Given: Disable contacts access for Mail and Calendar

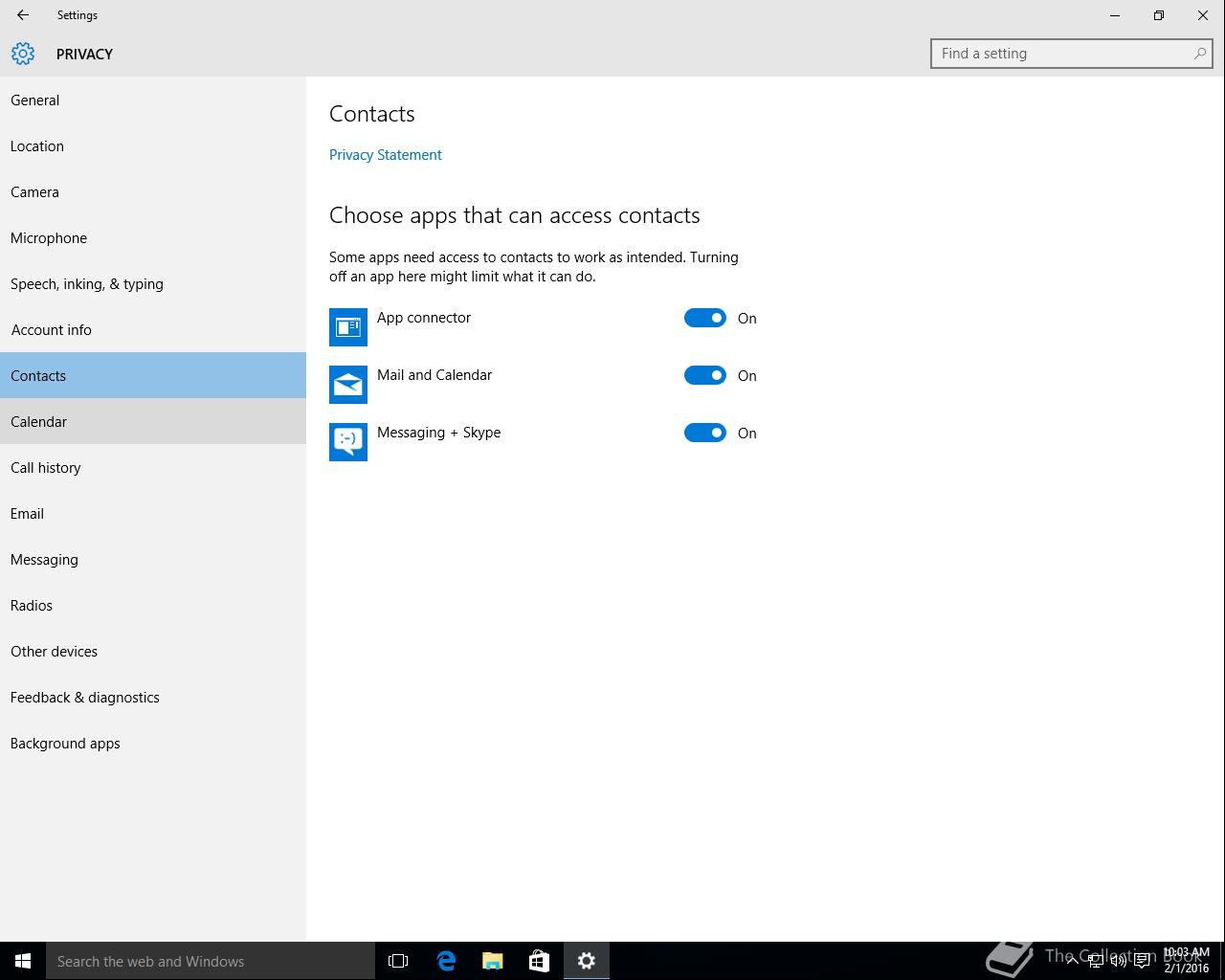Looking at the screenshot, I should point(705,376).
